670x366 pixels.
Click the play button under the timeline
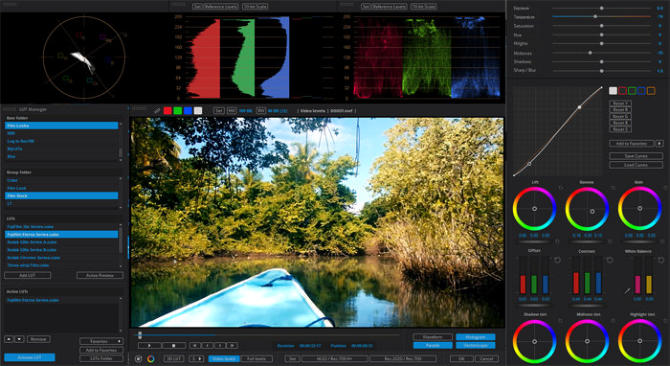(150, 345)
